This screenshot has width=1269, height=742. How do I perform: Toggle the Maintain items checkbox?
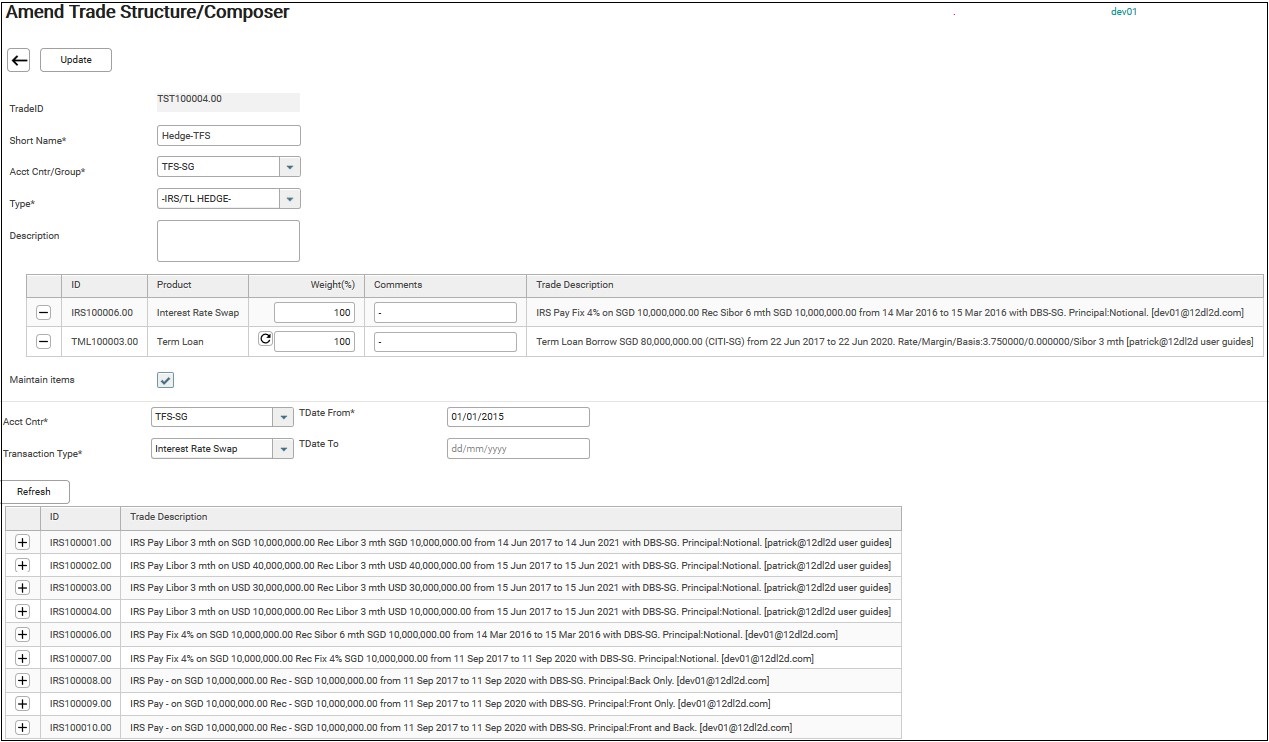166,380
